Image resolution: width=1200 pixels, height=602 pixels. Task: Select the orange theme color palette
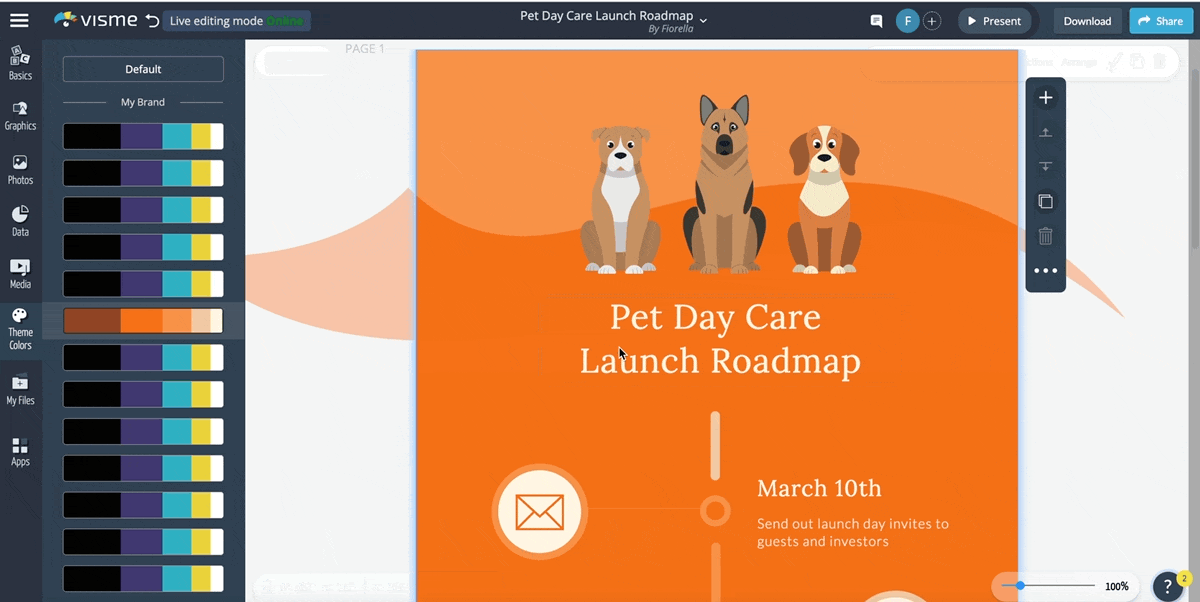coord(143,321)
